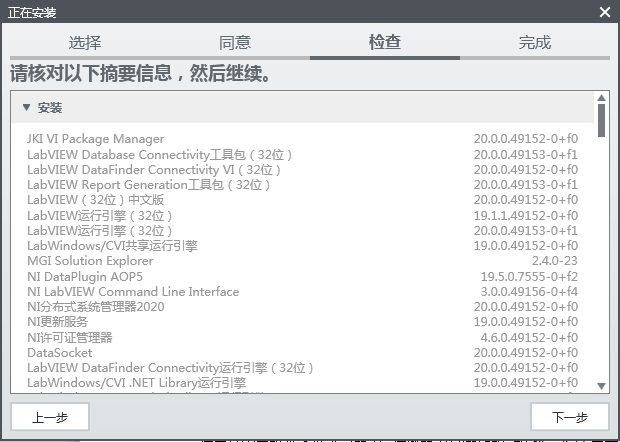Screen dimensions: 620x442
Task: Select the JKI VI Package Manager row
Action: point(302,139)
